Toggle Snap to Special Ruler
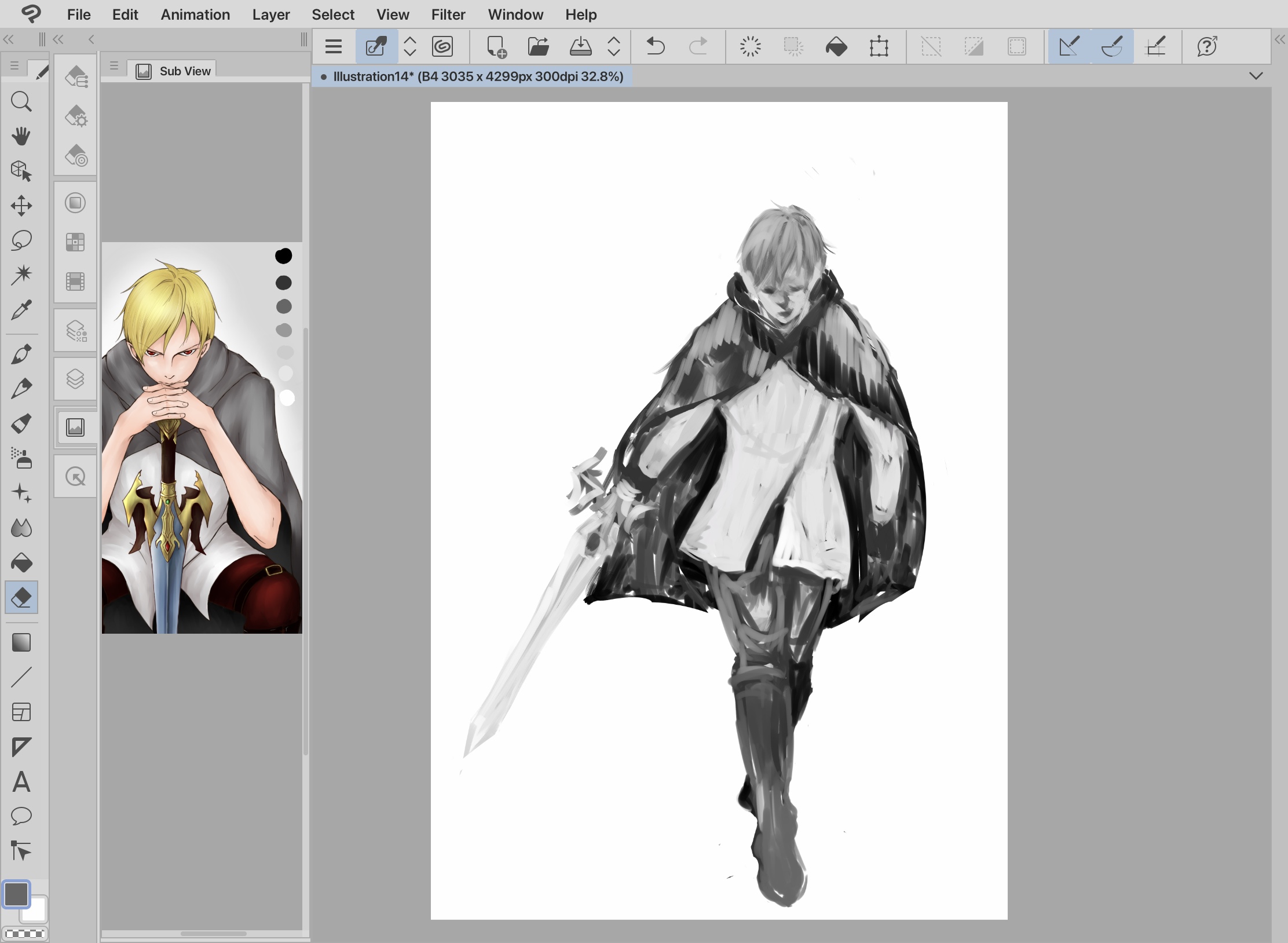1288x943 pixels. 1112,46
